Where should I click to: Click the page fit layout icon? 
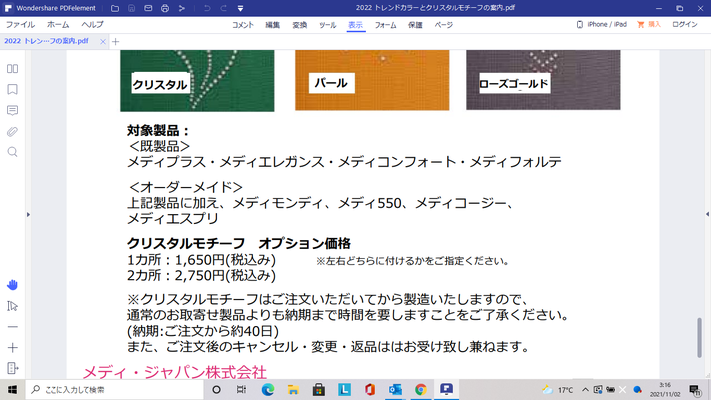(x=13, y=368)
